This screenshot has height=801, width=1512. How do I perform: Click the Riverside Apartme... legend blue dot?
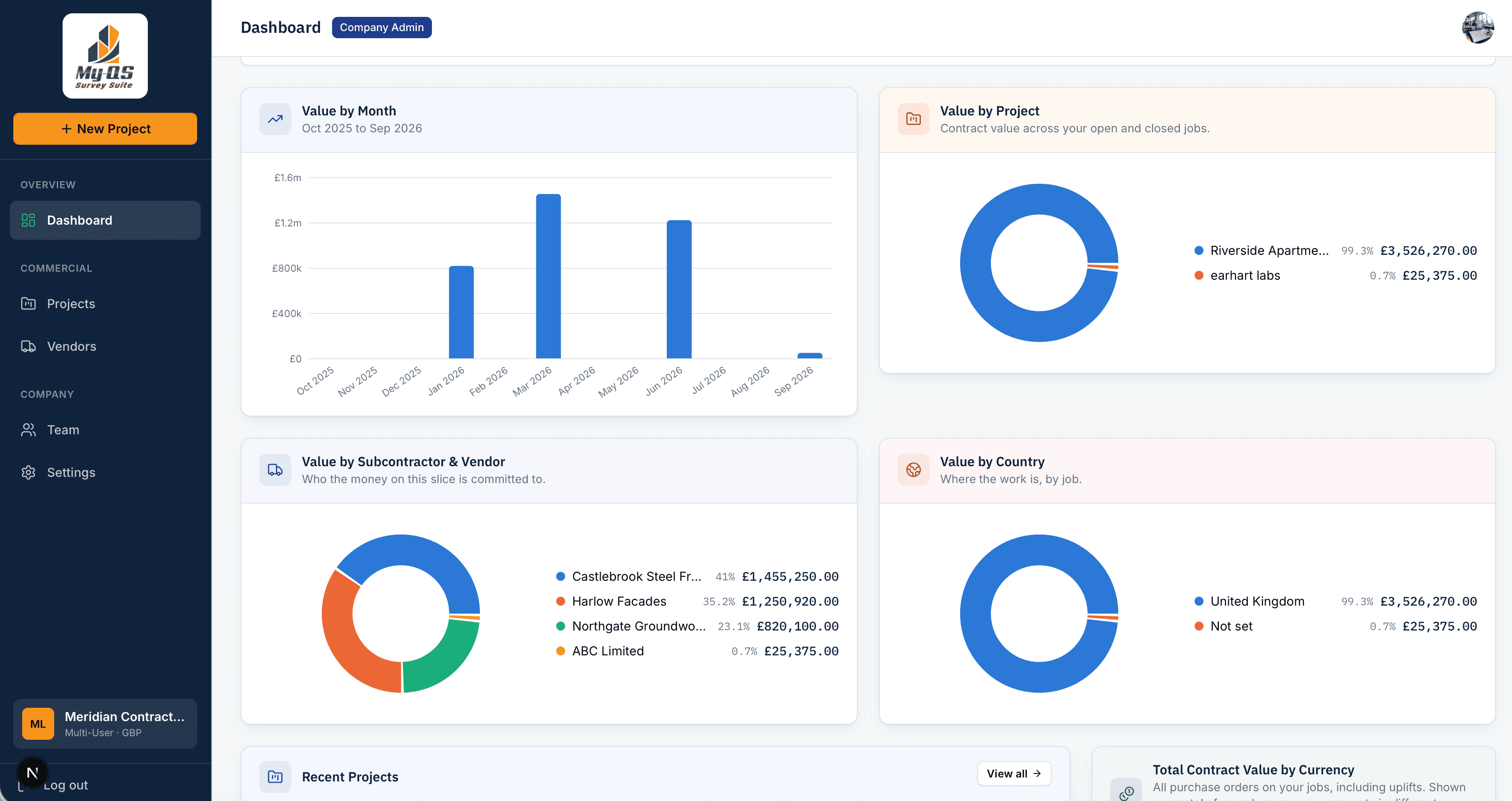click(x=1199, y=251)
